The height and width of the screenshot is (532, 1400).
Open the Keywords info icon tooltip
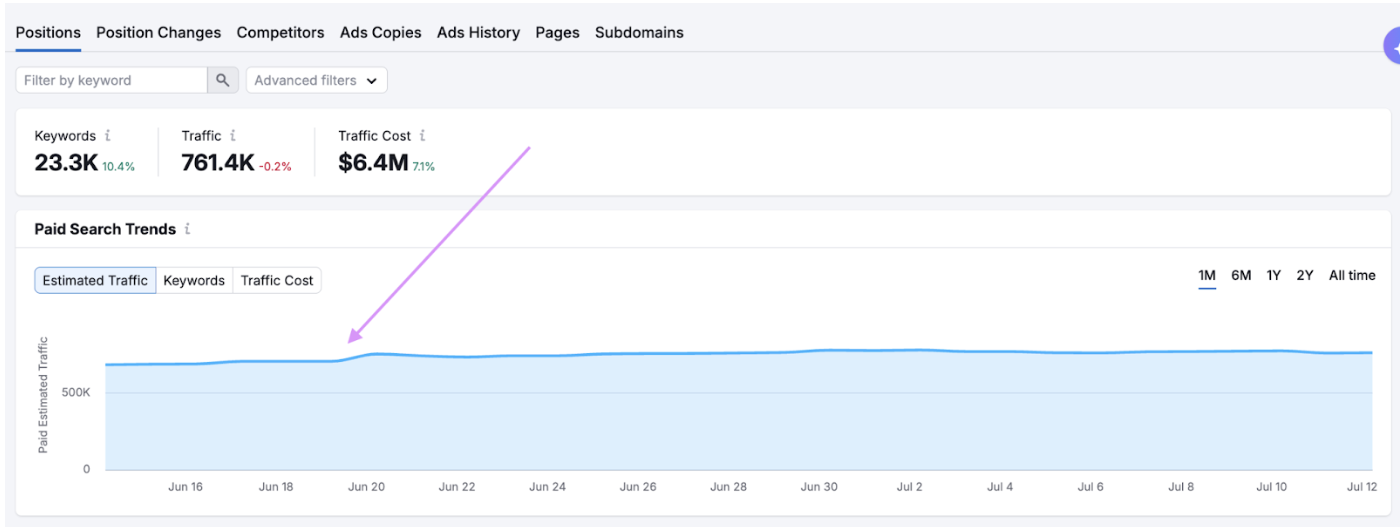click(108, 136)
